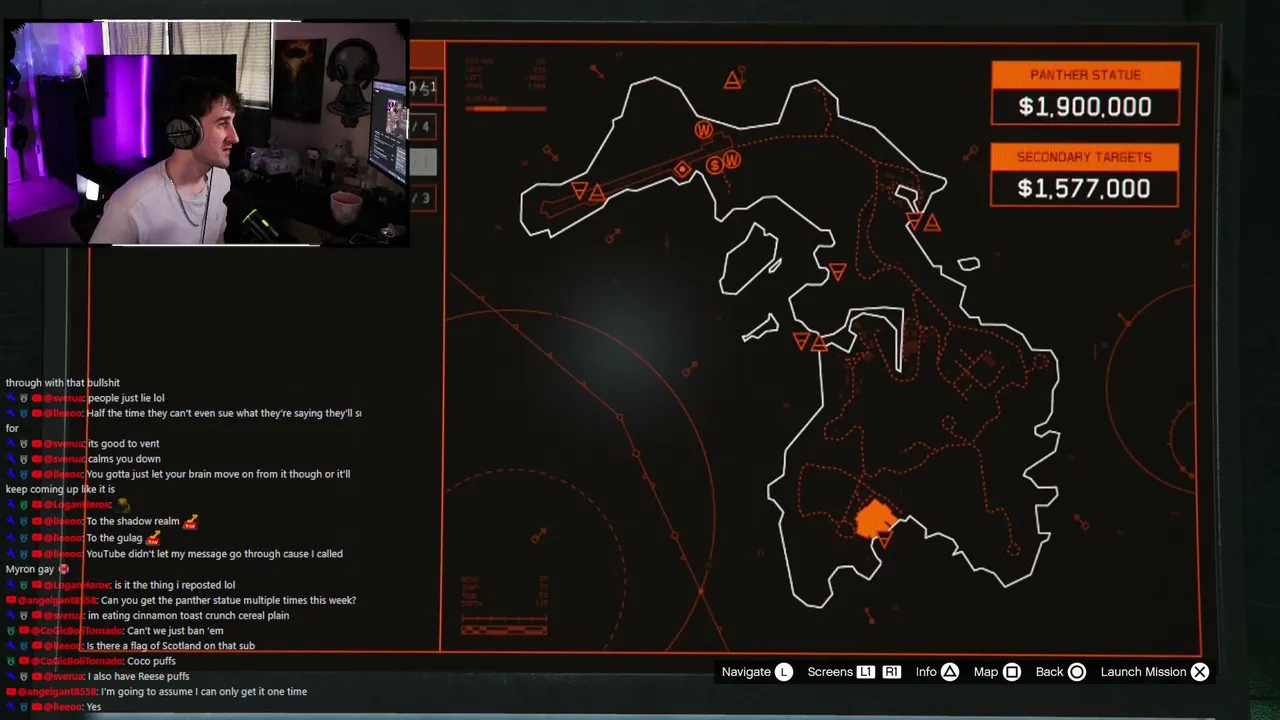Click the lone inverted triangle beside the inlet

838,272
